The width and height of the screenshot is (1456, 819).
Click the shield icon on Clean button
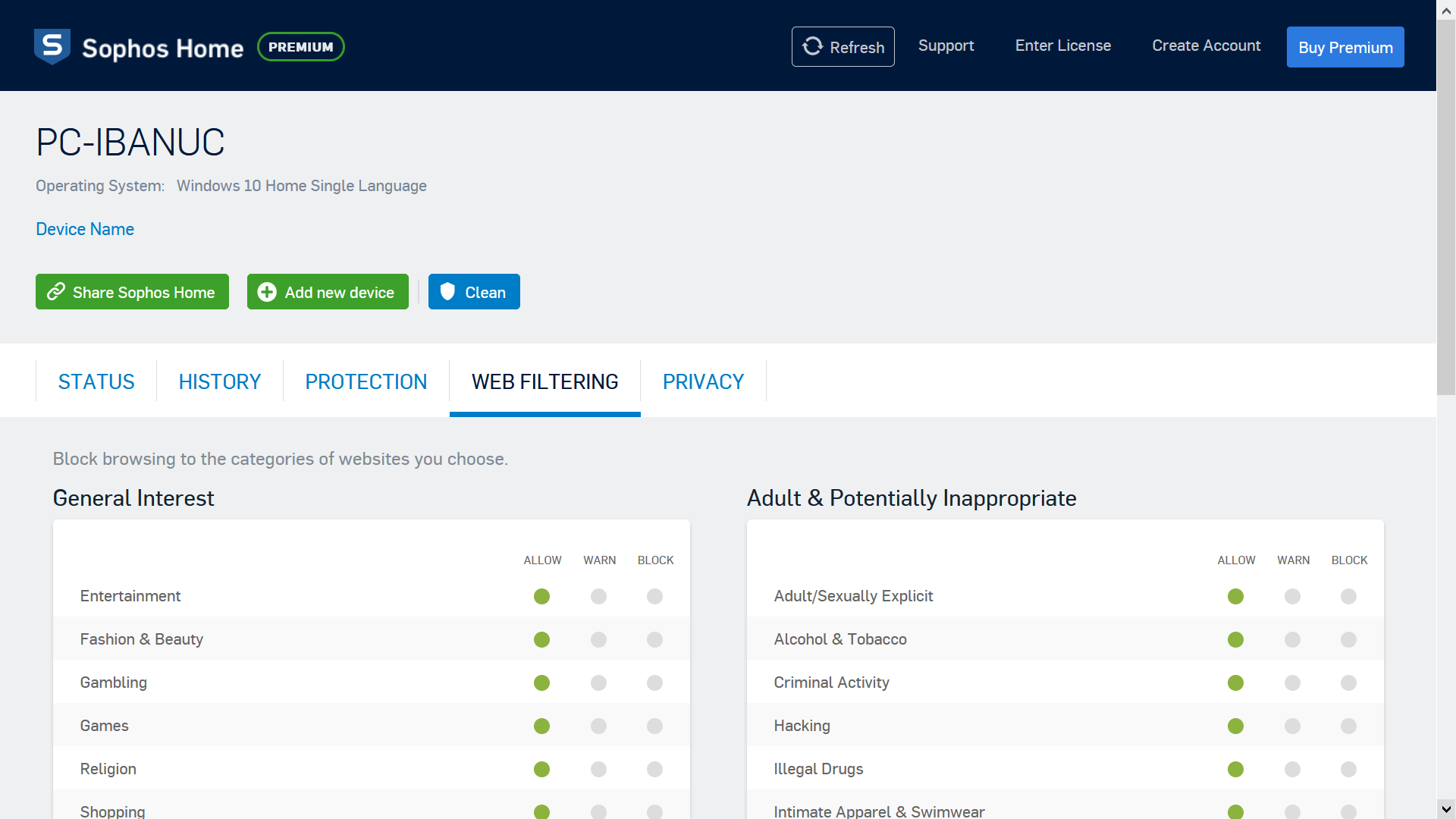point(447,292)
